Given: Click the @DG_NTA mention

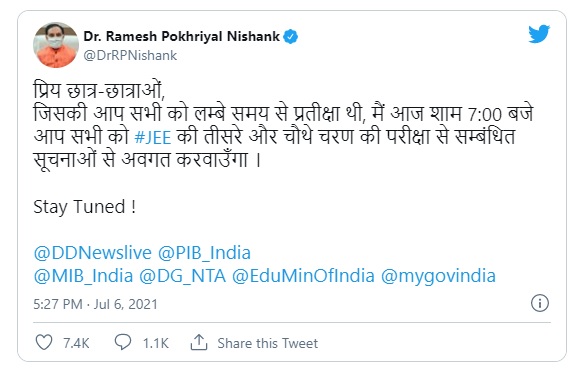Looking at the screenshot, I should point(182,276).
